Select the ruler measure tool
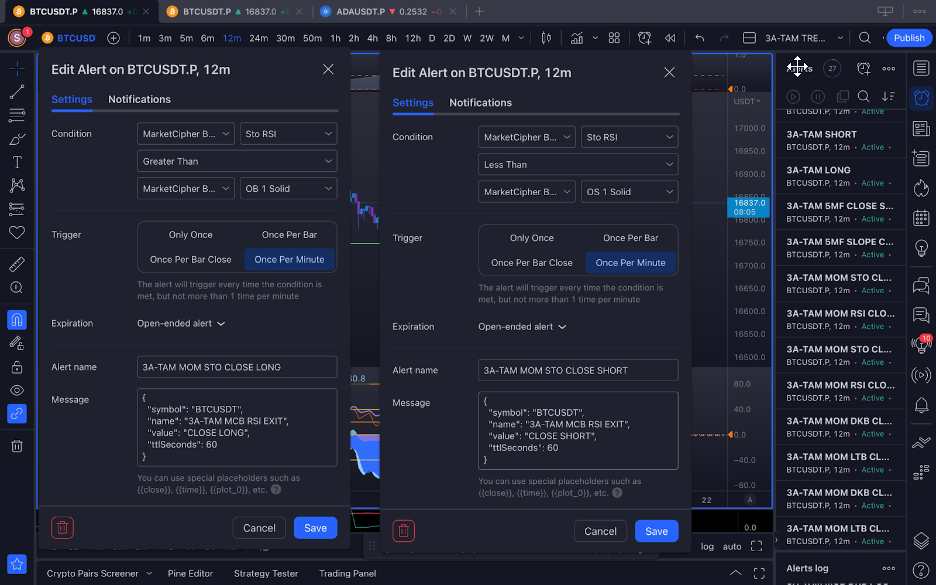936x585 pixels. [x=17, y=264]
